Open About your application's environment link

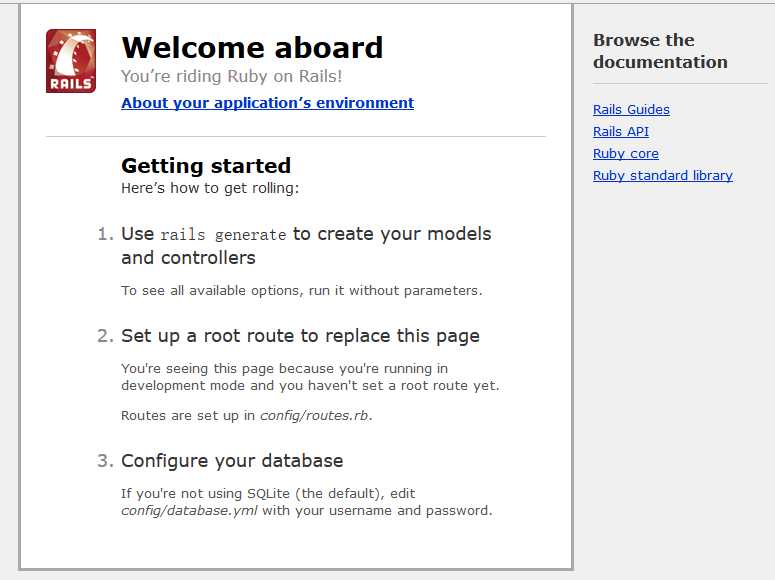[267, 103]
